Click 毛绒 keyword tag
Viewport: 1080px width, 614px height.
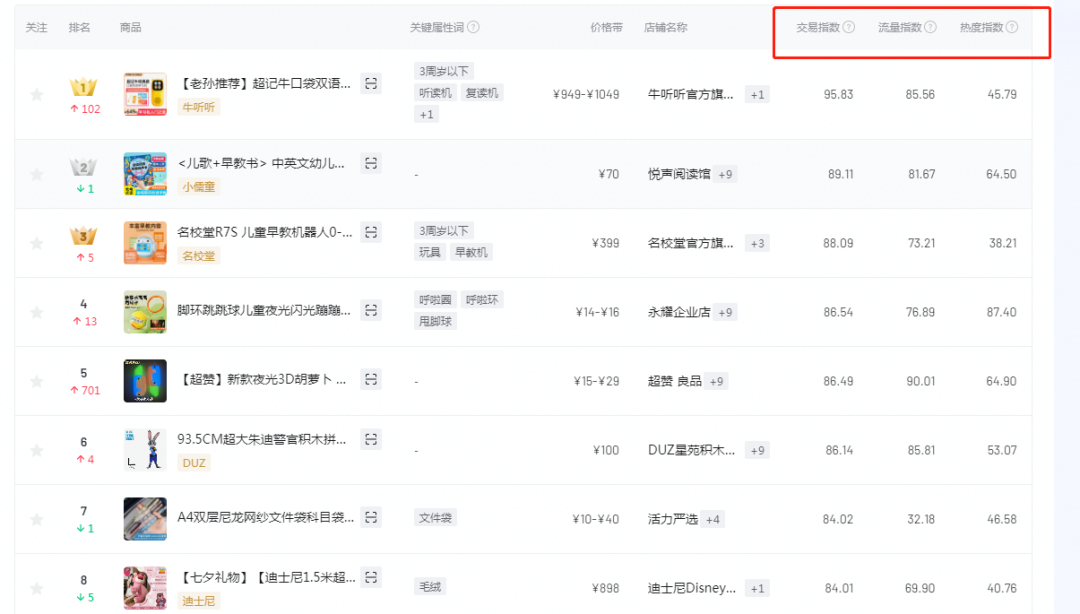click(x=430, y=586)
